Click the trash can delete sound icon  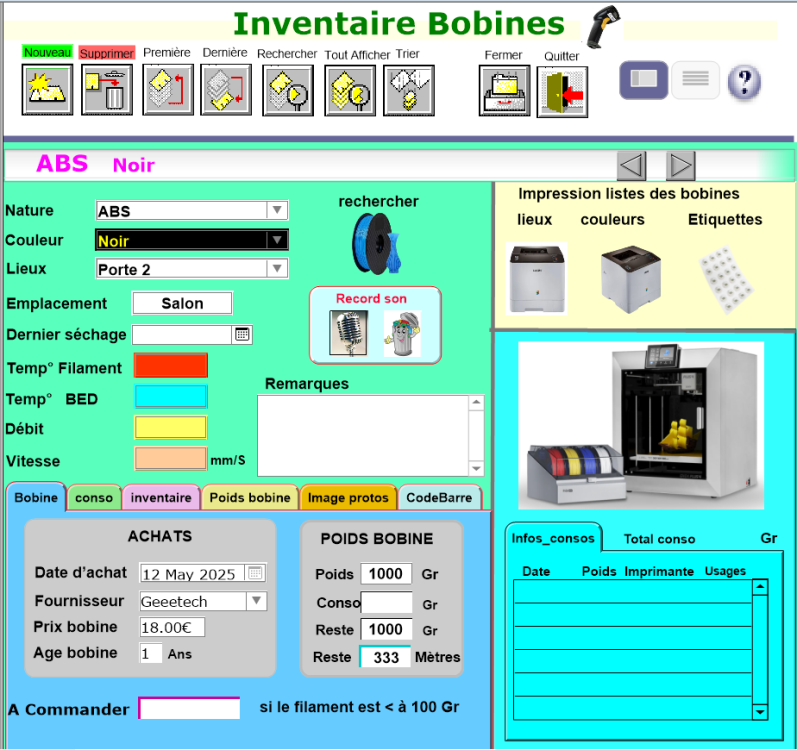tap(403, 334)
